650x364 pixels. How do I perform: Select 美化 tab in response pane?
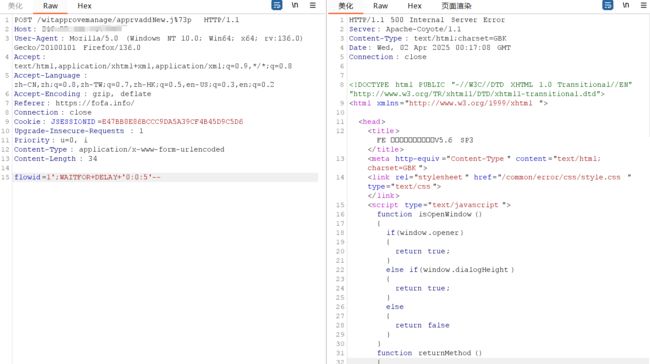345,6
